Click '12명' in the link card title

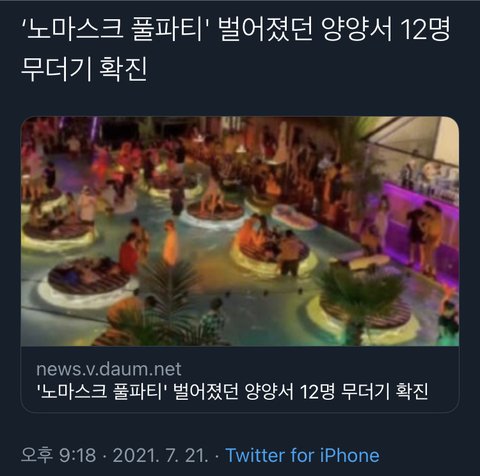(317, 391)
